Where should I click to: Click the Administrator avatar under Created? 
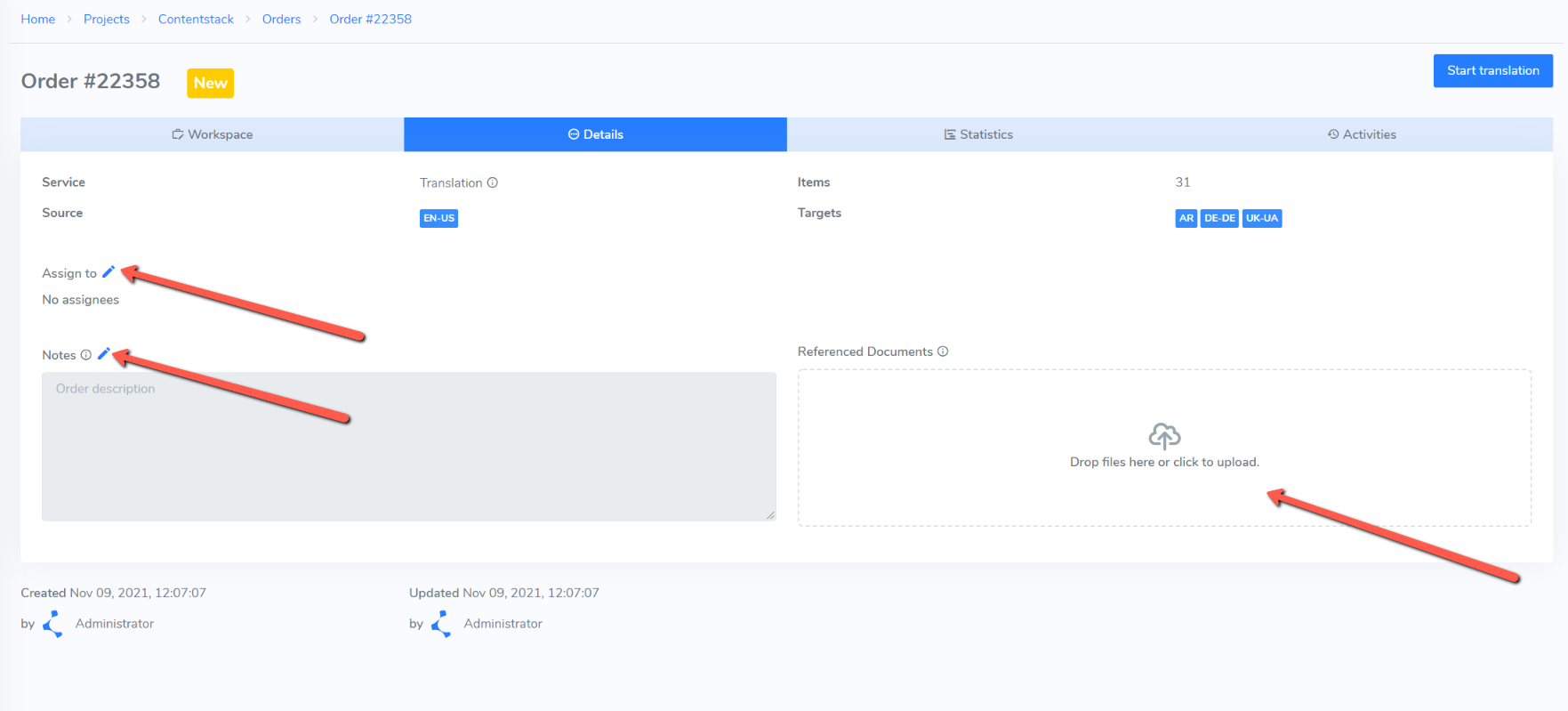(53, 624)
